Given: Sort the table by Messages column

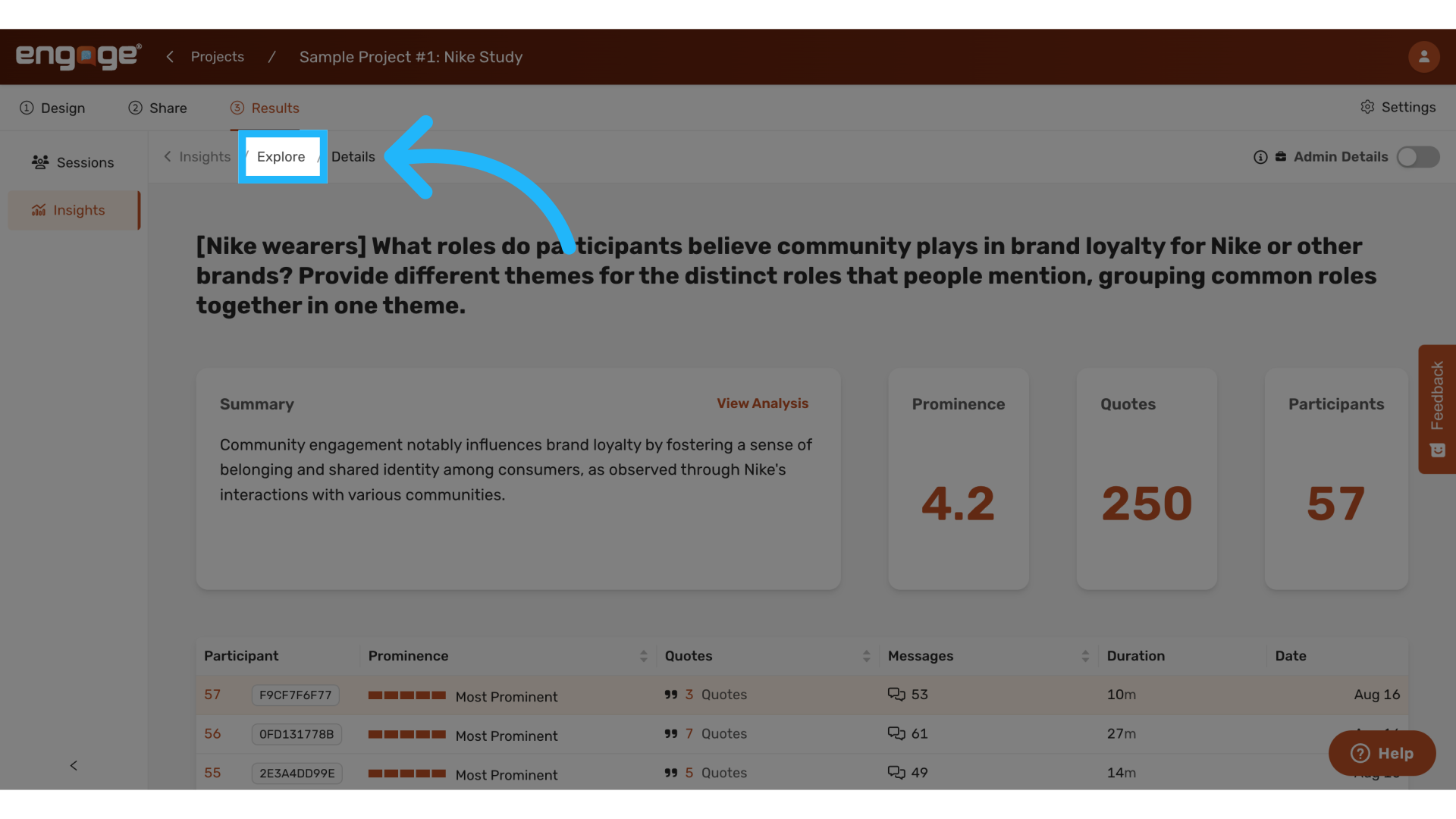Looking at the screenshot, I should point(1085,656).
